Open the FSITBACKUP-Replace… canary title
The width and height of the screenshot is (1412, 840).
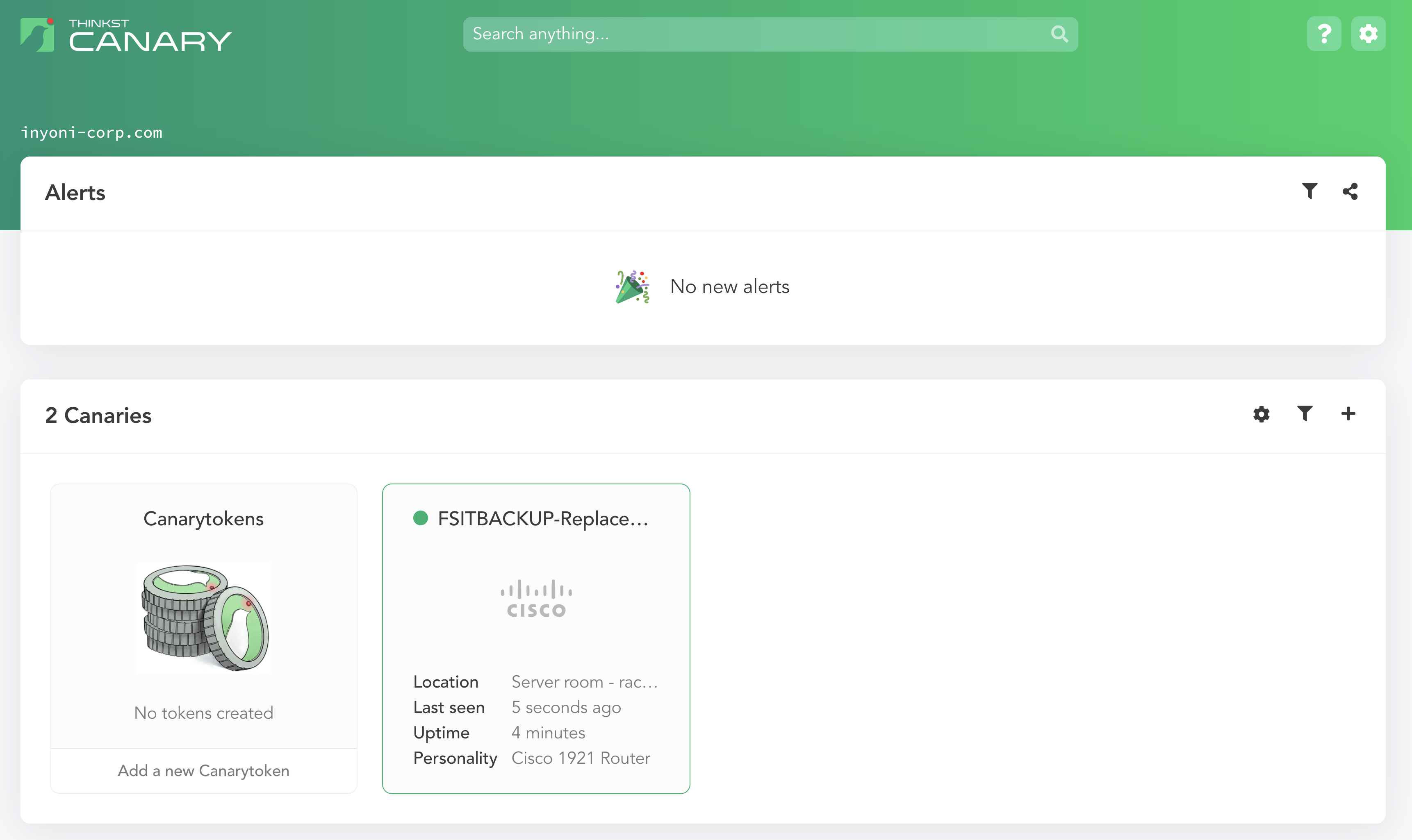[x=543, y=518]
